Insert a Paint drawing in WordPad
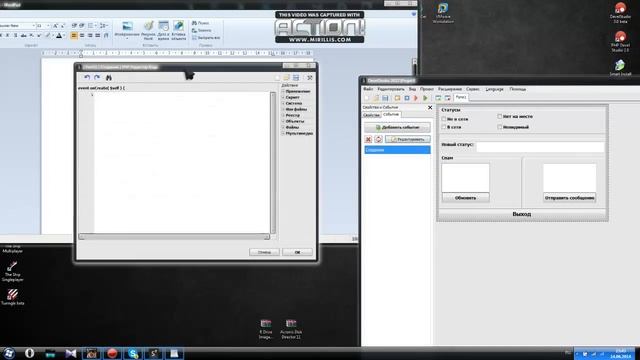Screen dimensions: 640x360 (149, 30)
